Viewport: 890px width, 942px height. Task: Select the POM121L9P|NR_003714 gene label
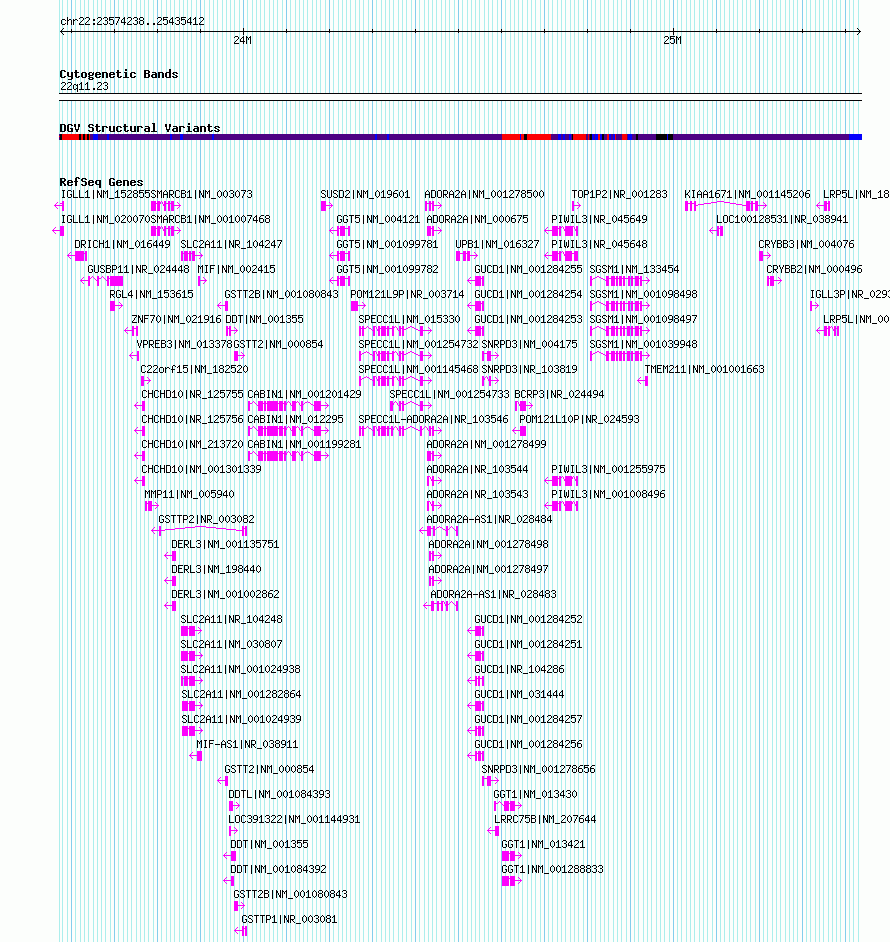[x=407, y=294]
